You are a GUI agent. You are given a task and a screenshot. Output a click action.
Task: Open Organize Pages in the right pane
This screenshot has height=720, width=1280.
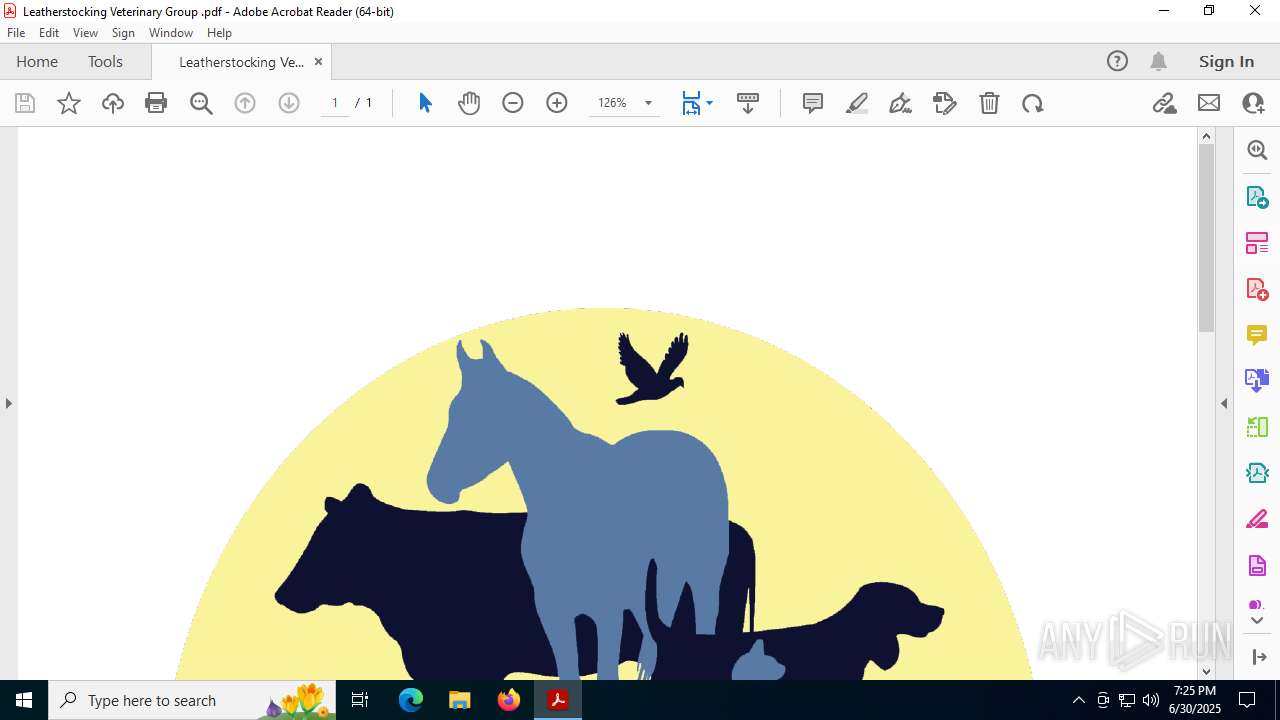pos(1257,243)
